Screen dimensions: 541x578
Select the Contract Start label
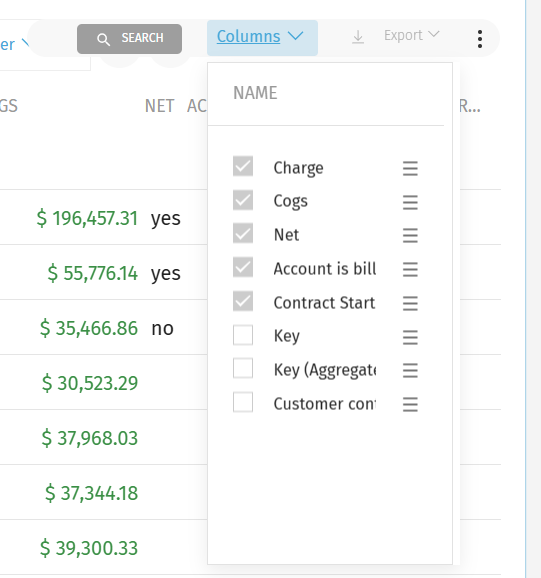click(324, 303)
